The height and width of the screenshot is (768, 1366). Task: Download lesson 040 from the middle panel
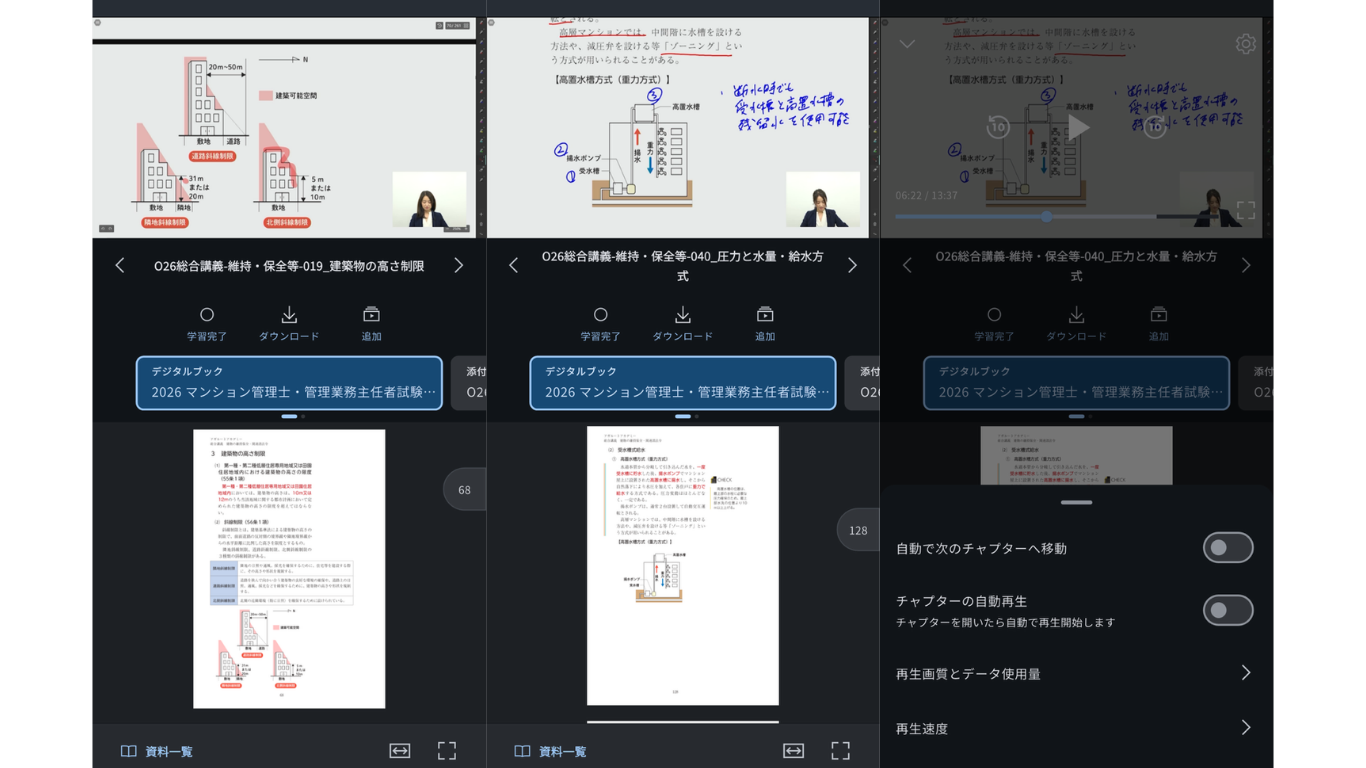[x=683, y=324]
